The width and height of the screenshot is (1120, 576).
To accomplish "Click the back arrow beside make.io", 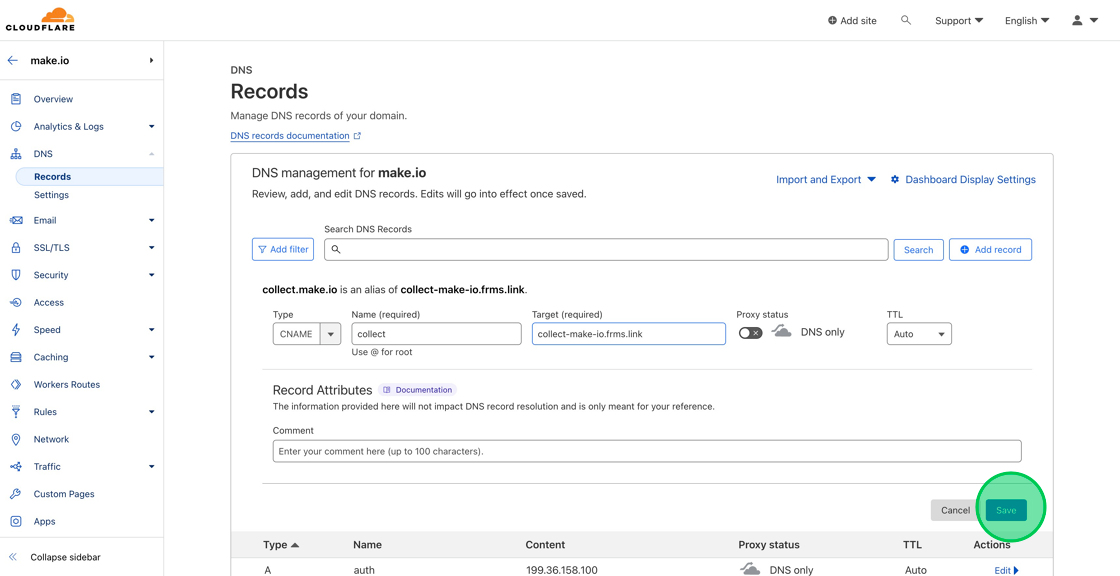I will 14,60.
